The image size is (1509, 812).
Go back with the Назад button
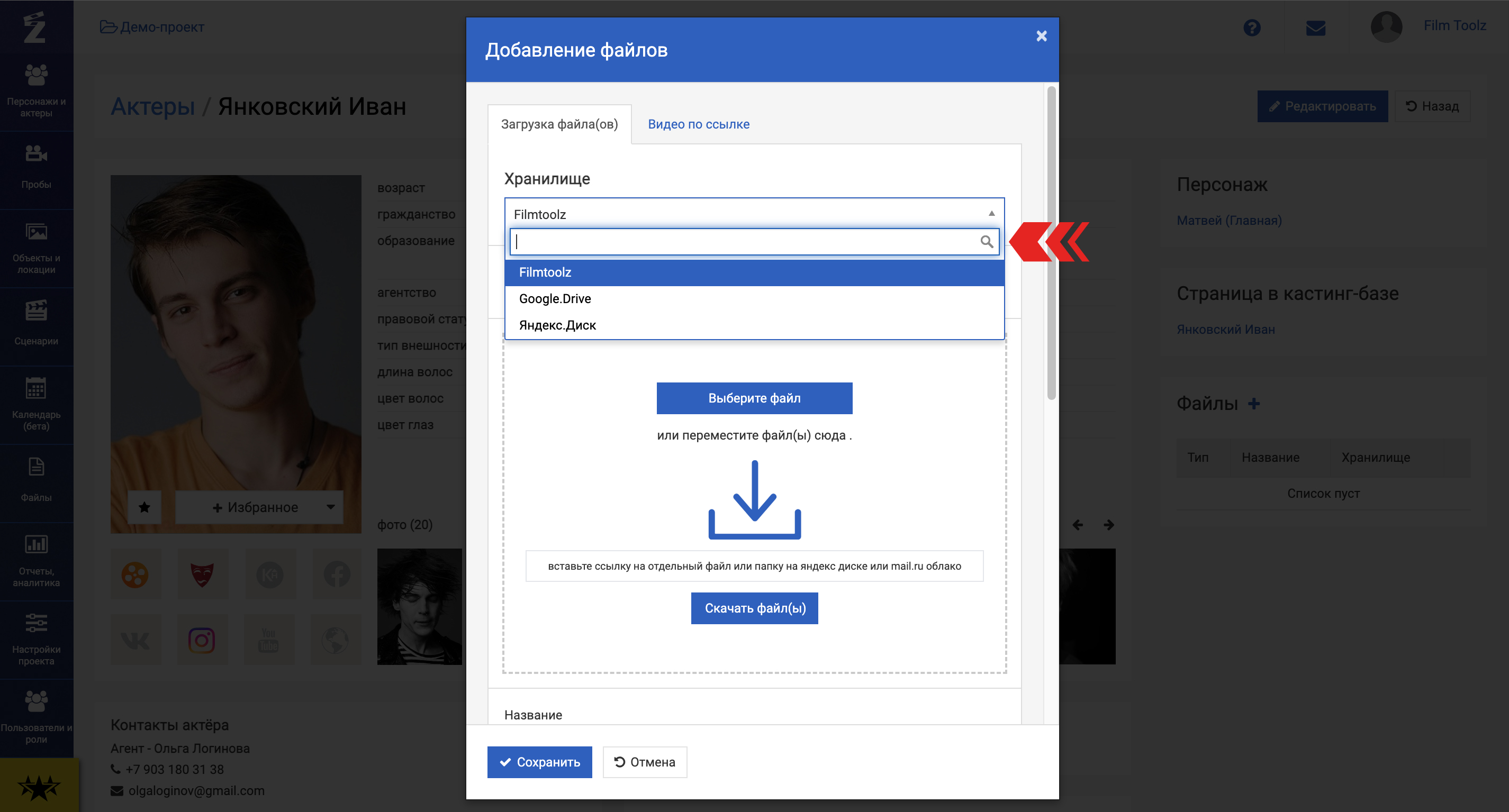click(x=1432, y=106)
